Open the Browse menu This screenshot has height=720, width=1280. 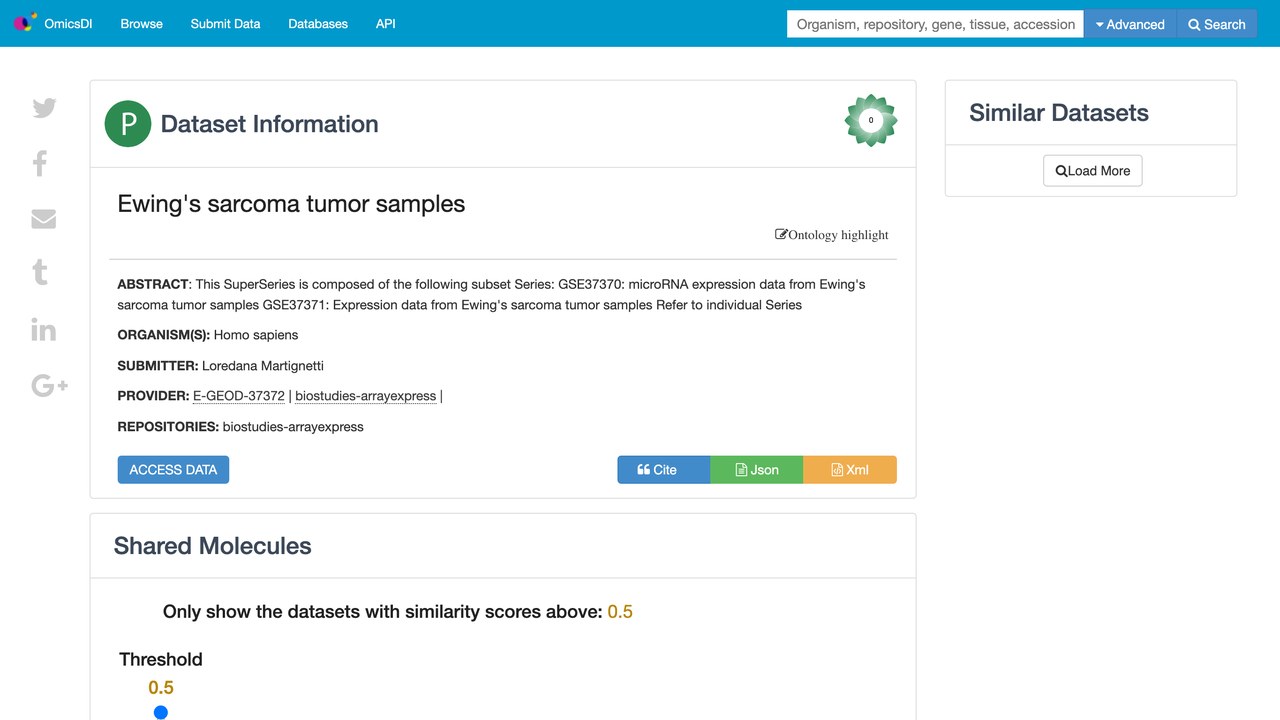(x=141, y=24)
